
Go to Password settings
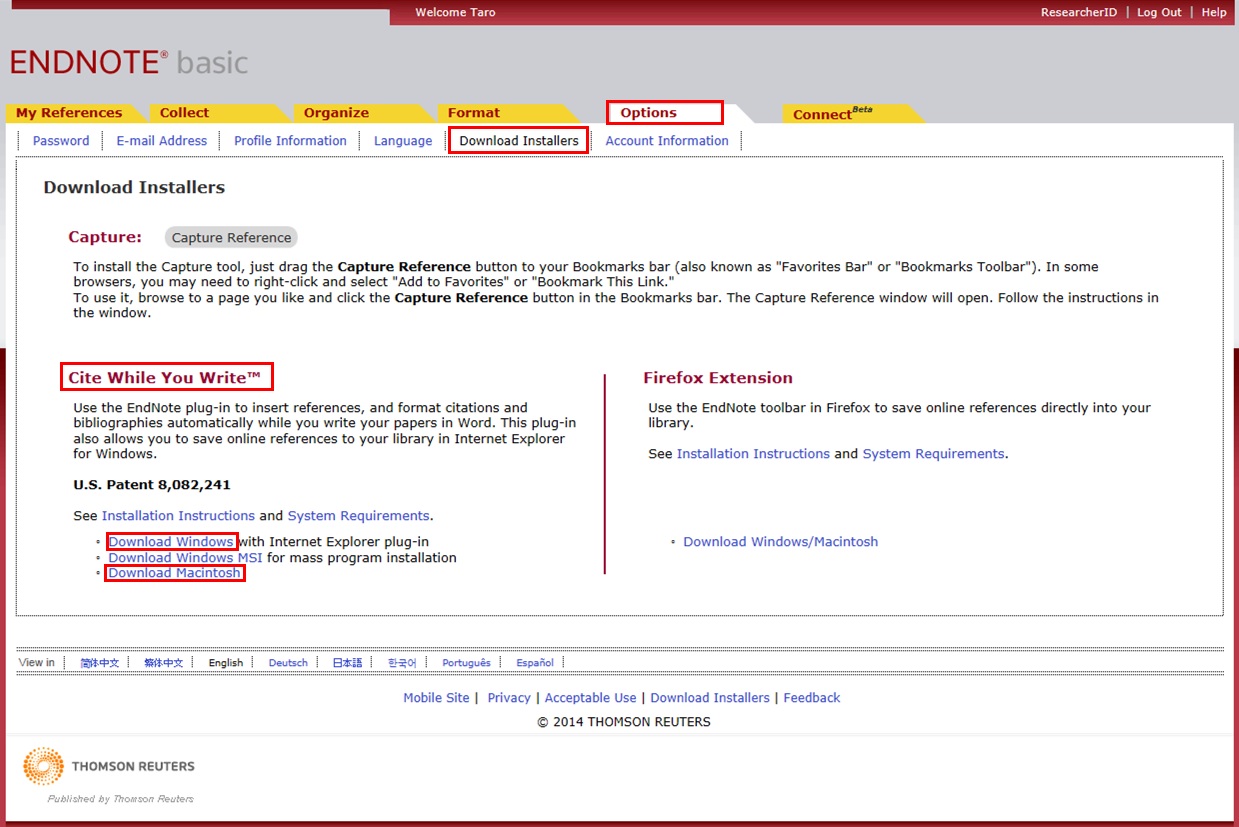pyautogui.click(x=61, y=141)
